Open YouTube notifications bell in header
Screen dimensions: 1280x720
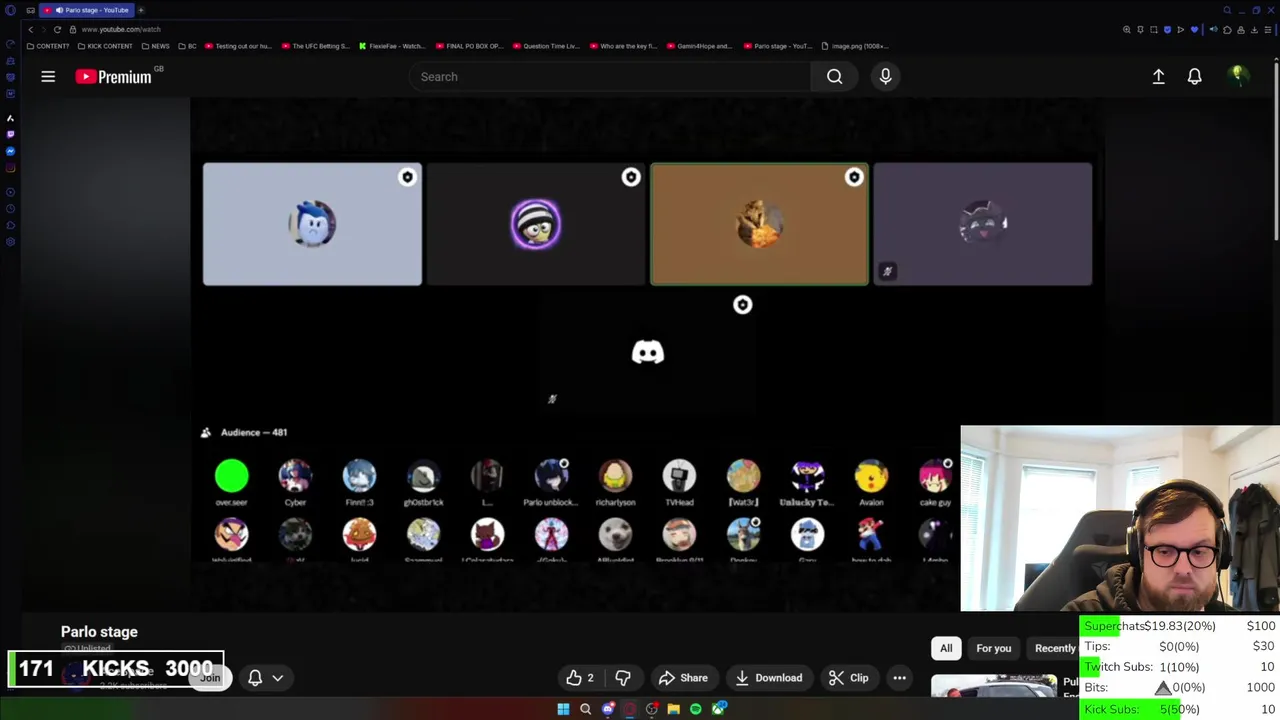pyautogui.click(x=1194, y=77)
